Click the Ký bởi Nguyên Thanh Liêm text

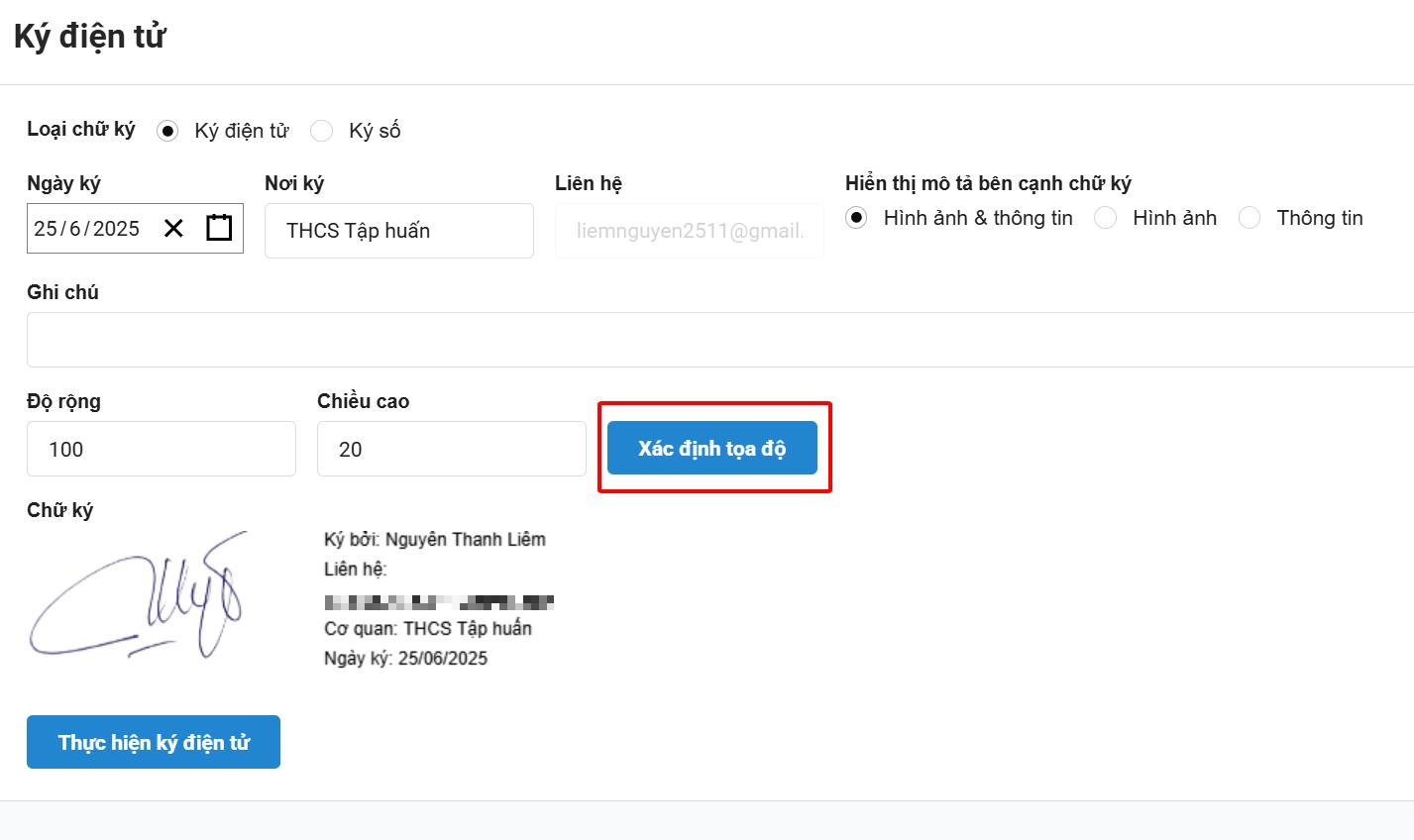coord(434,540)
